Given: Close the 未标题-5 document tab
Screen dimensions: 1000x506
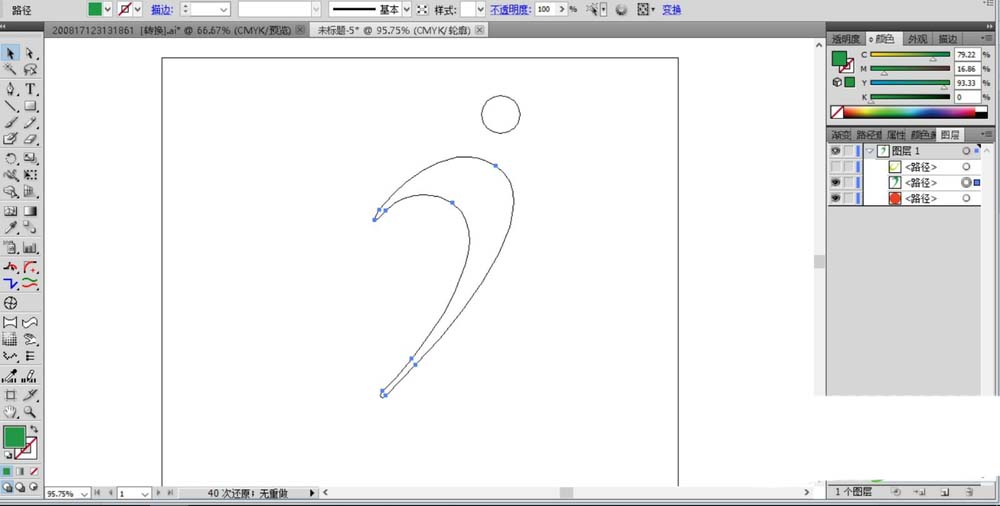Looking at the screenshot, I should 480,30.
